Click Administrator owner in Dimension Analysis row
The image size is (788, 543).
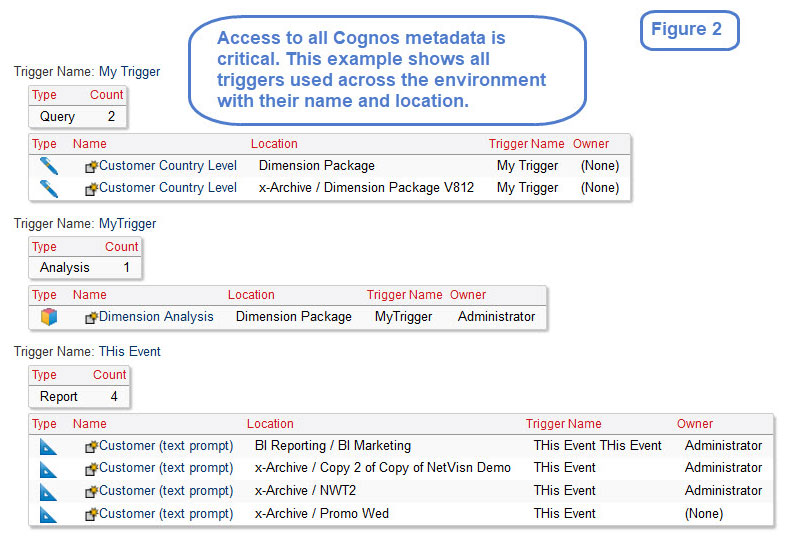497,316
